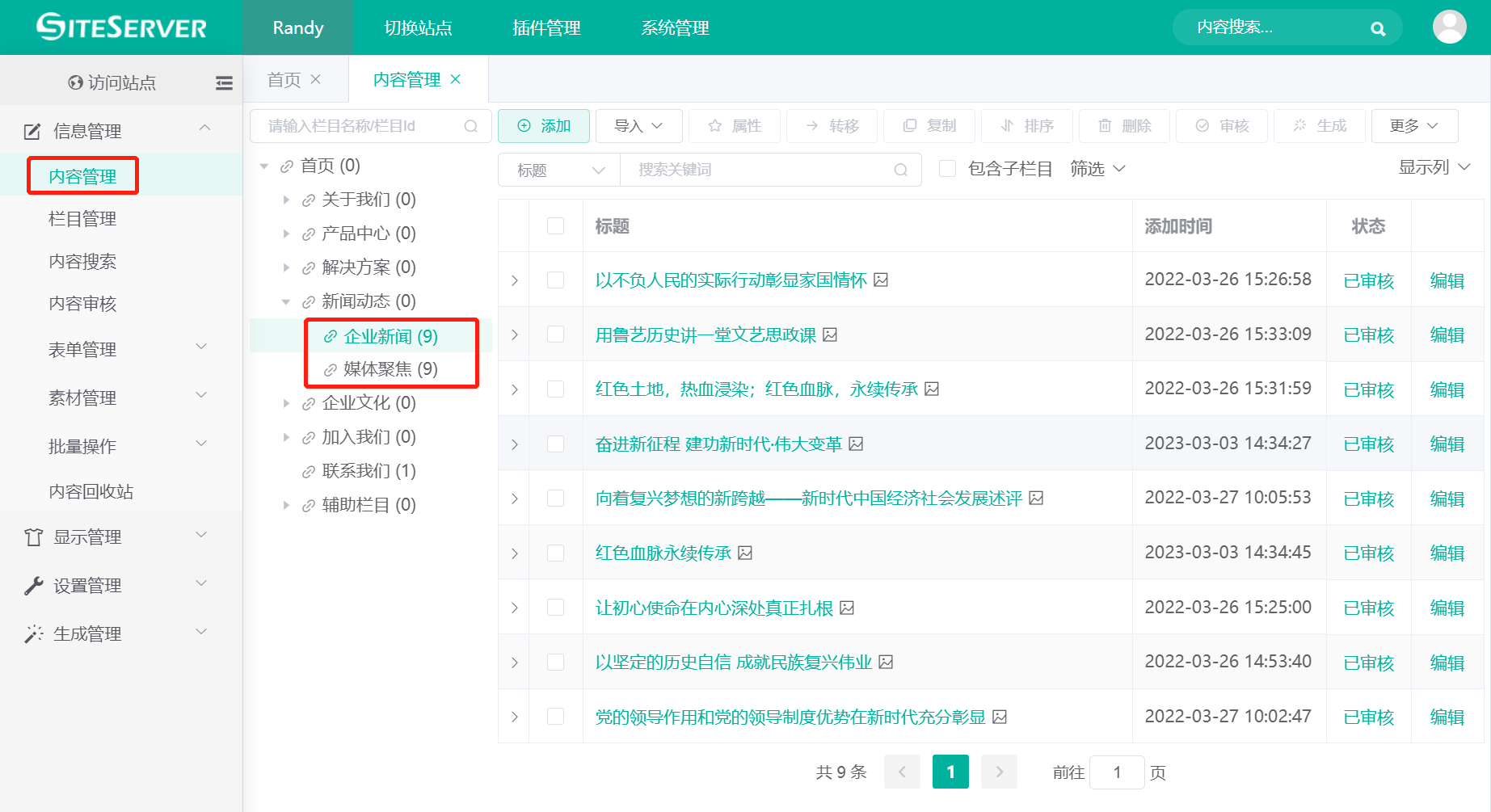Click 编辑 on the first article

tap(1447, 280)
